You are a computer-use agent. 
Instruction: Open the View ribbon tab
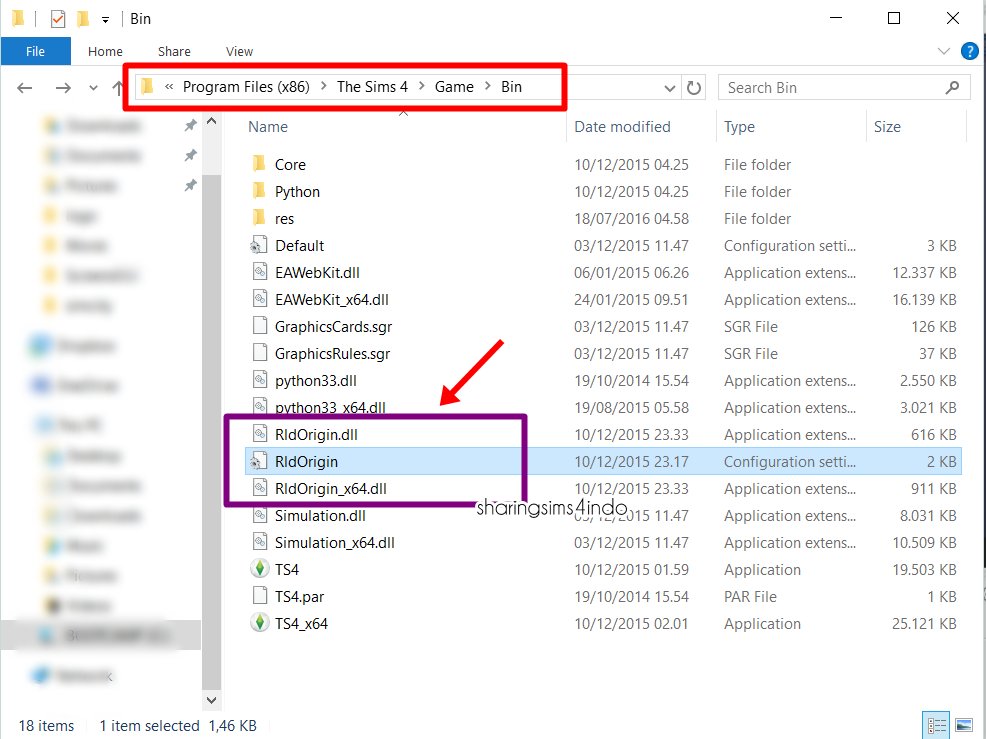[239, 52]
